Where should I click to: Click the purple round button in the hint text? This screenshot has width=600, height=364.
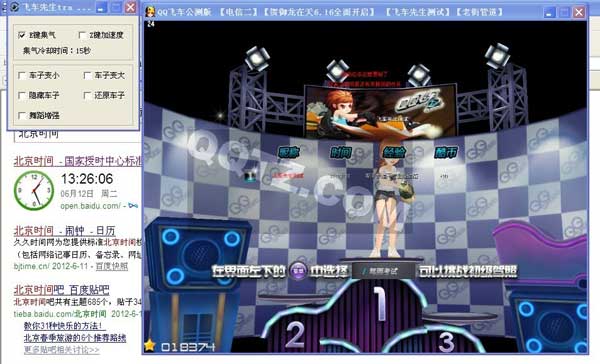tap(298, 271)
